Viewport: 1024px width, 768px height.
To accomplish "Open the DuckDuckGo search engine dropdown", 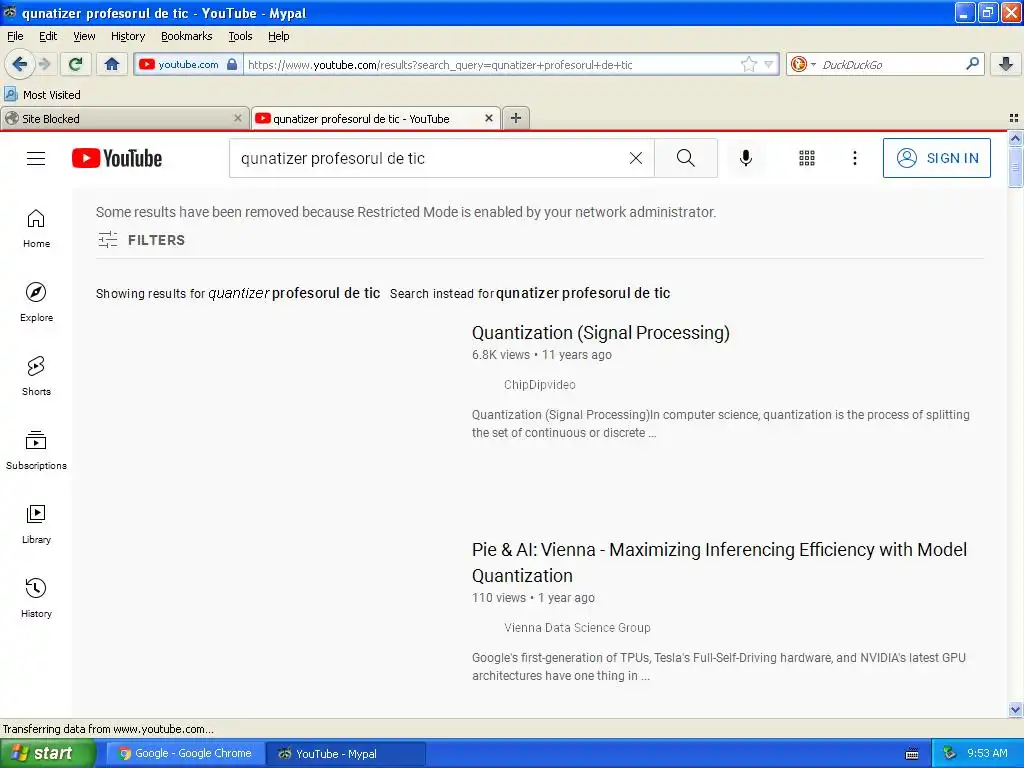I will click(803, 64).
